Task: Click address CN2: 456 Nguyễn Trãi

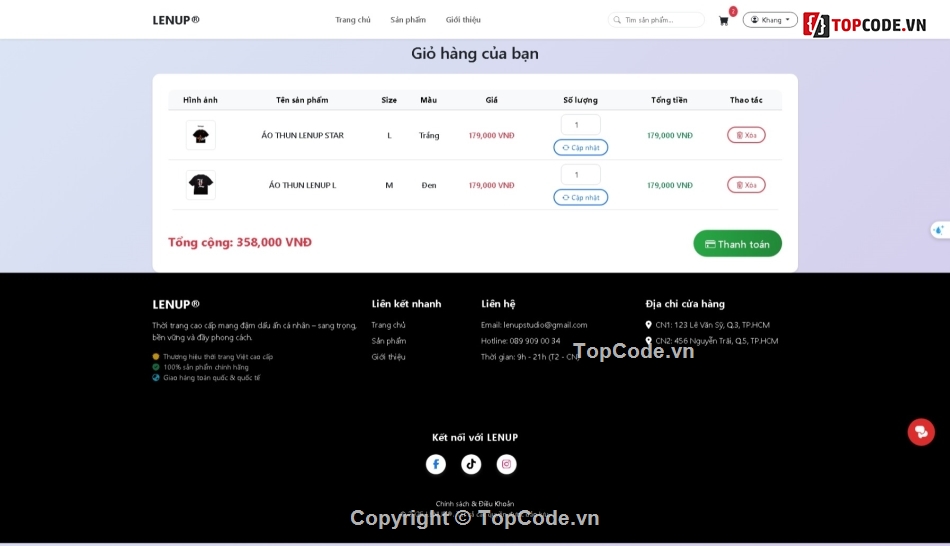Action: [717, 341]
